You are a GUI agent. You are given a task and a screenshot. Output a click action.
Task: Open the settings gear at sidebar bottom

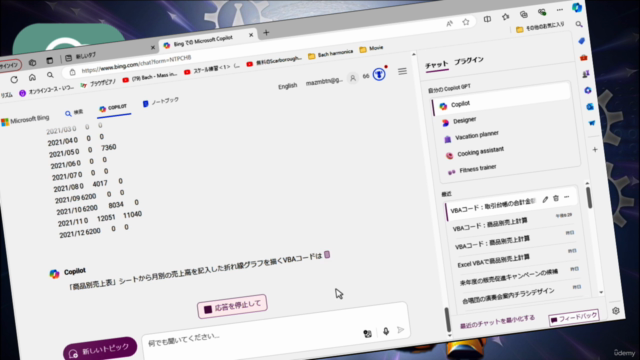pos(616,311)
